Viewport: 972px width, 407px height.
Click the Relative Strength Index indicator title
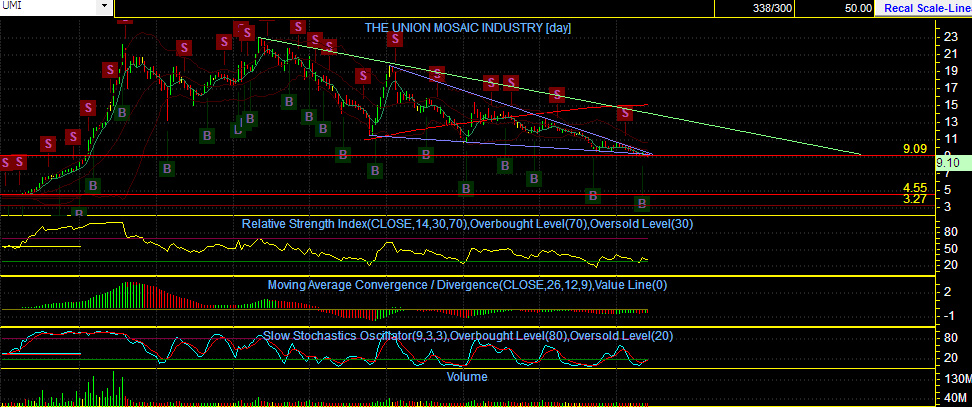(467, 224)
